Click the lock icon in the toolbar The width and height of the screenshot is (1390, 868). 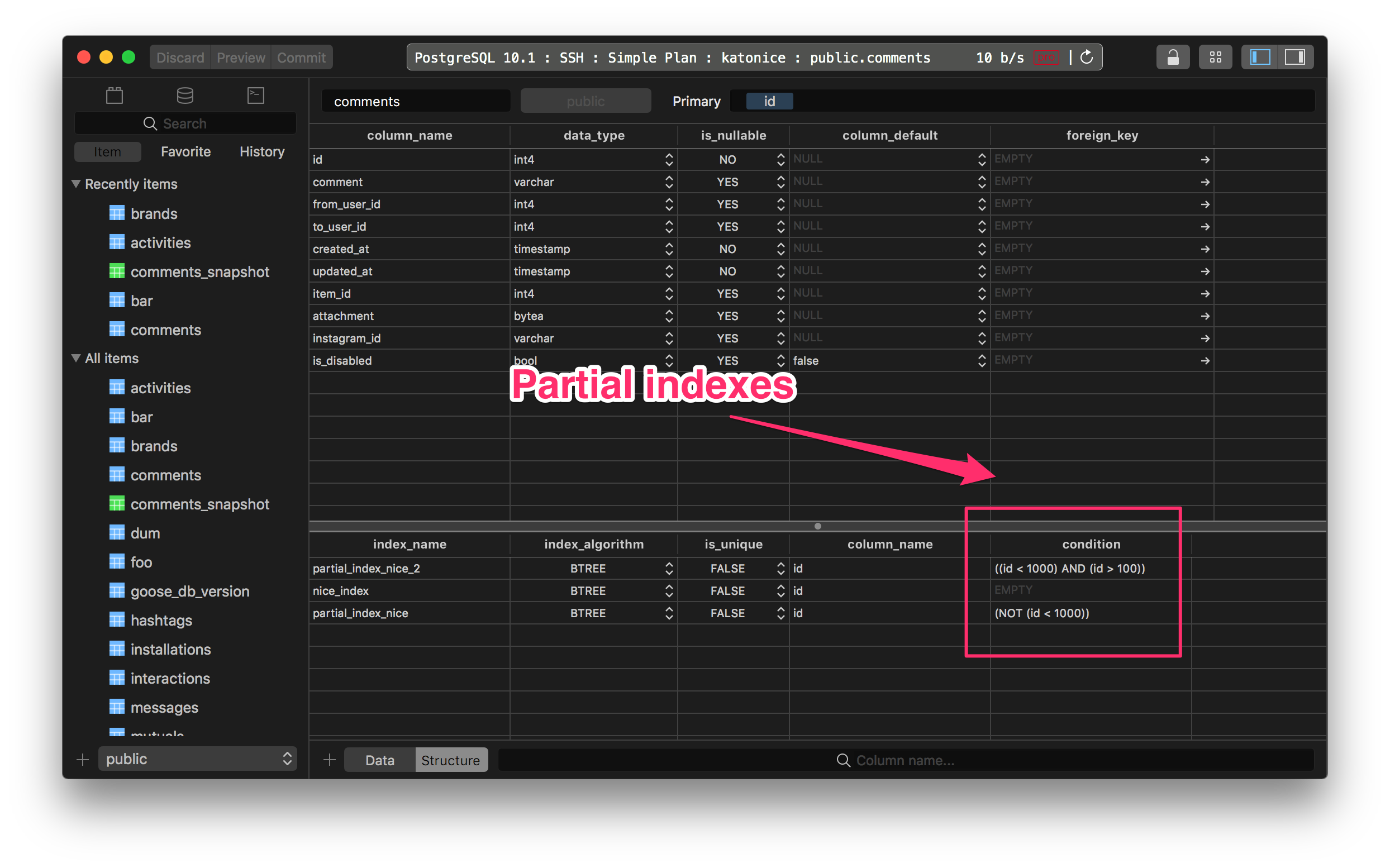click(x=1173, y=57)
